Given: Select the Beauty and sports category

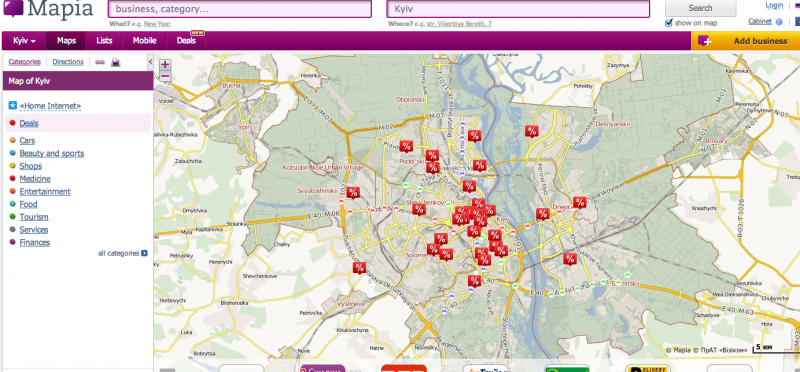Looking at the screenshot, I should 52,153.
